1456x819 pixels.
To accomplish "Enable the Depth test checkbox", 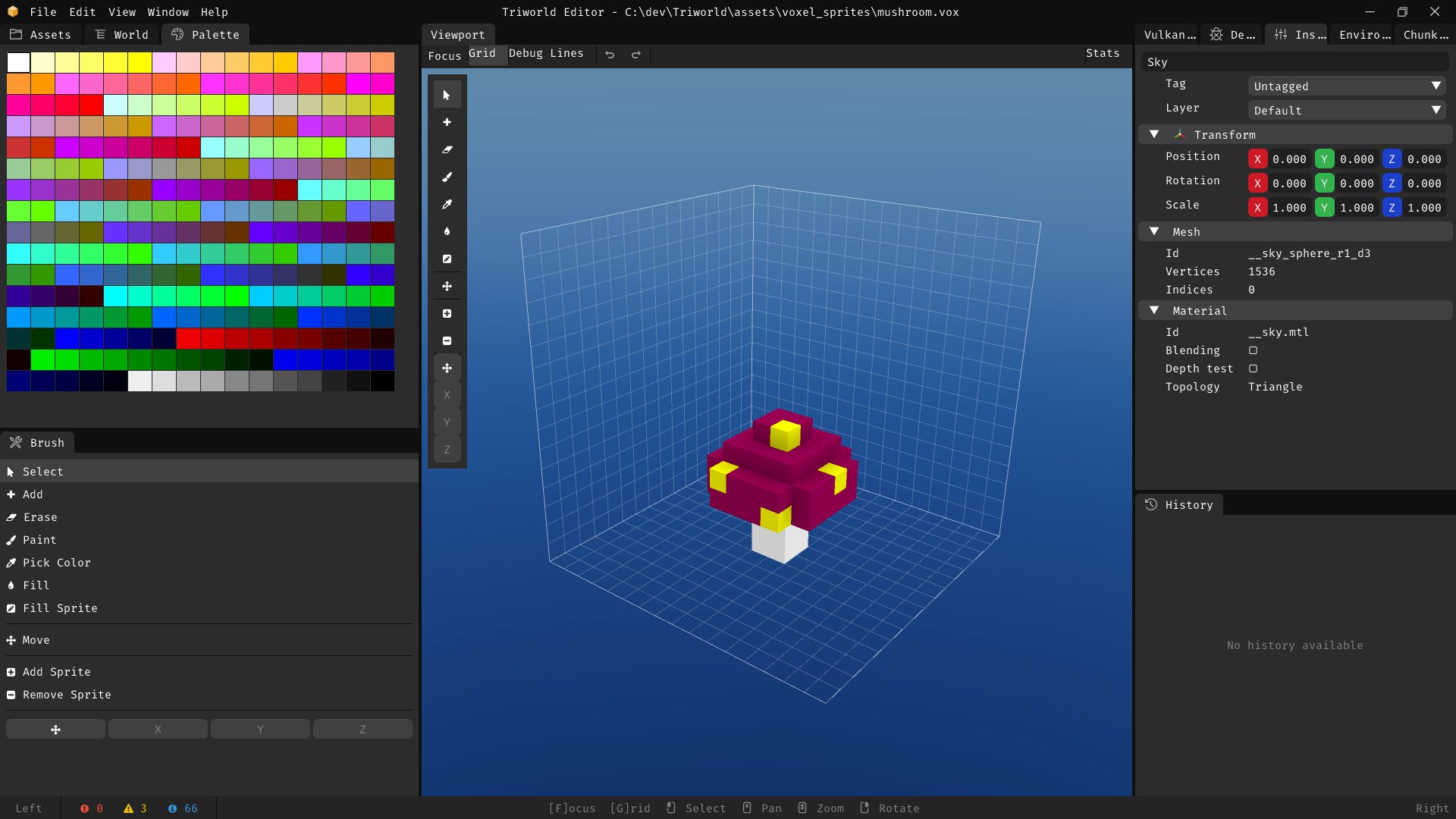I will (1253, 369).
